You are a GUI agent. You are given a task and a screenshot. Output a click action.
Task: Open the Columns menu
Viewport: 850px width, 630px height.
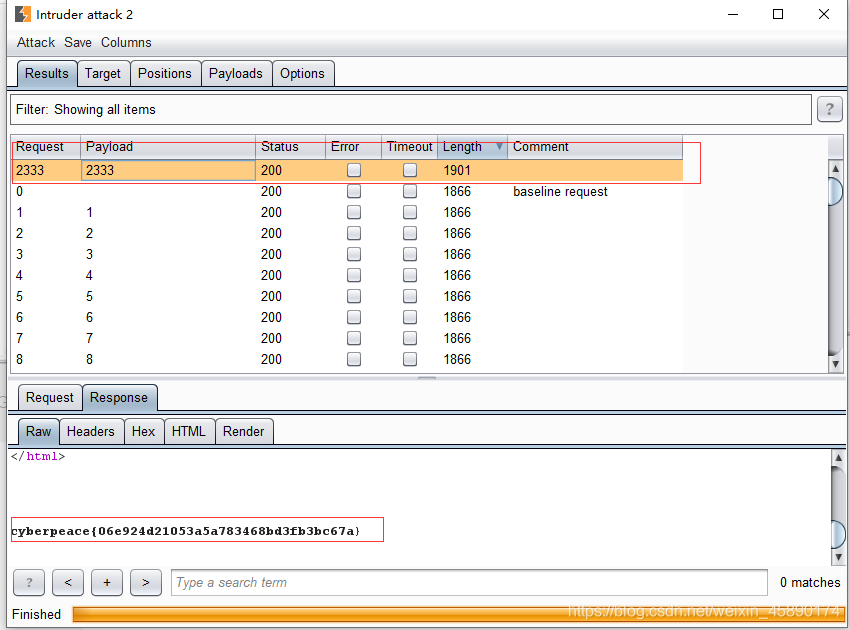(x=126, y=42)
